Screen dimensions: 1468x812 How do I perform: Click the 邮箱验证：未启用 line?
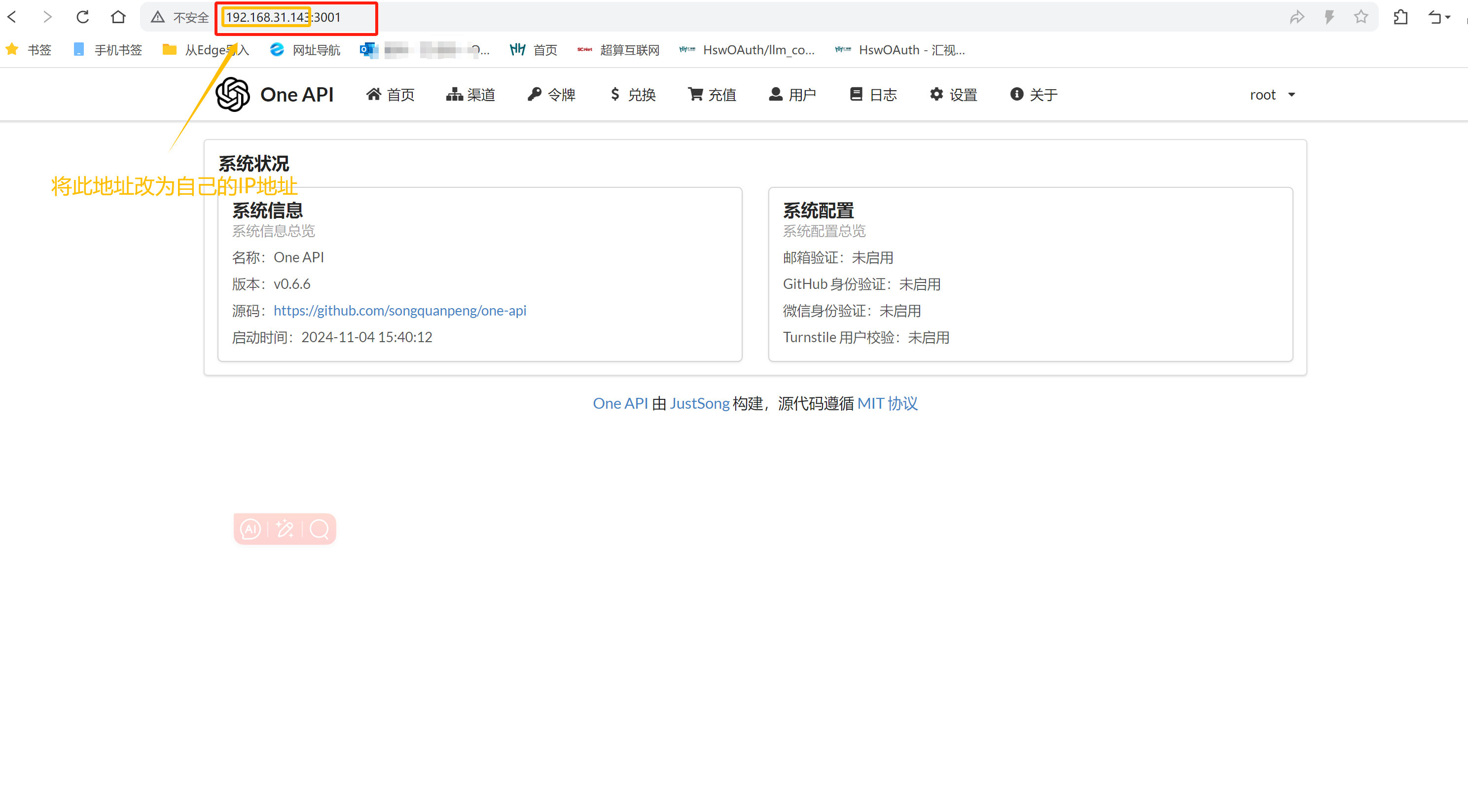click(x=838, y=257)
